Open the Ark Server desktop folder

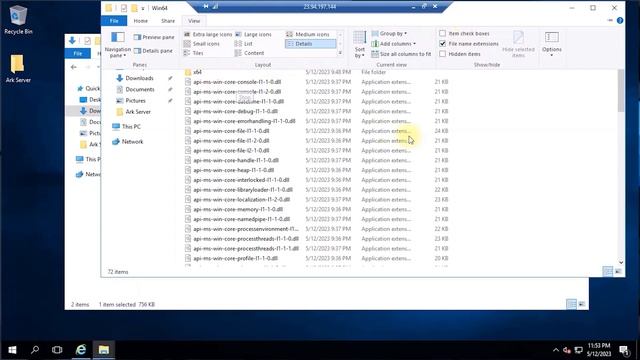click(18, 68)
